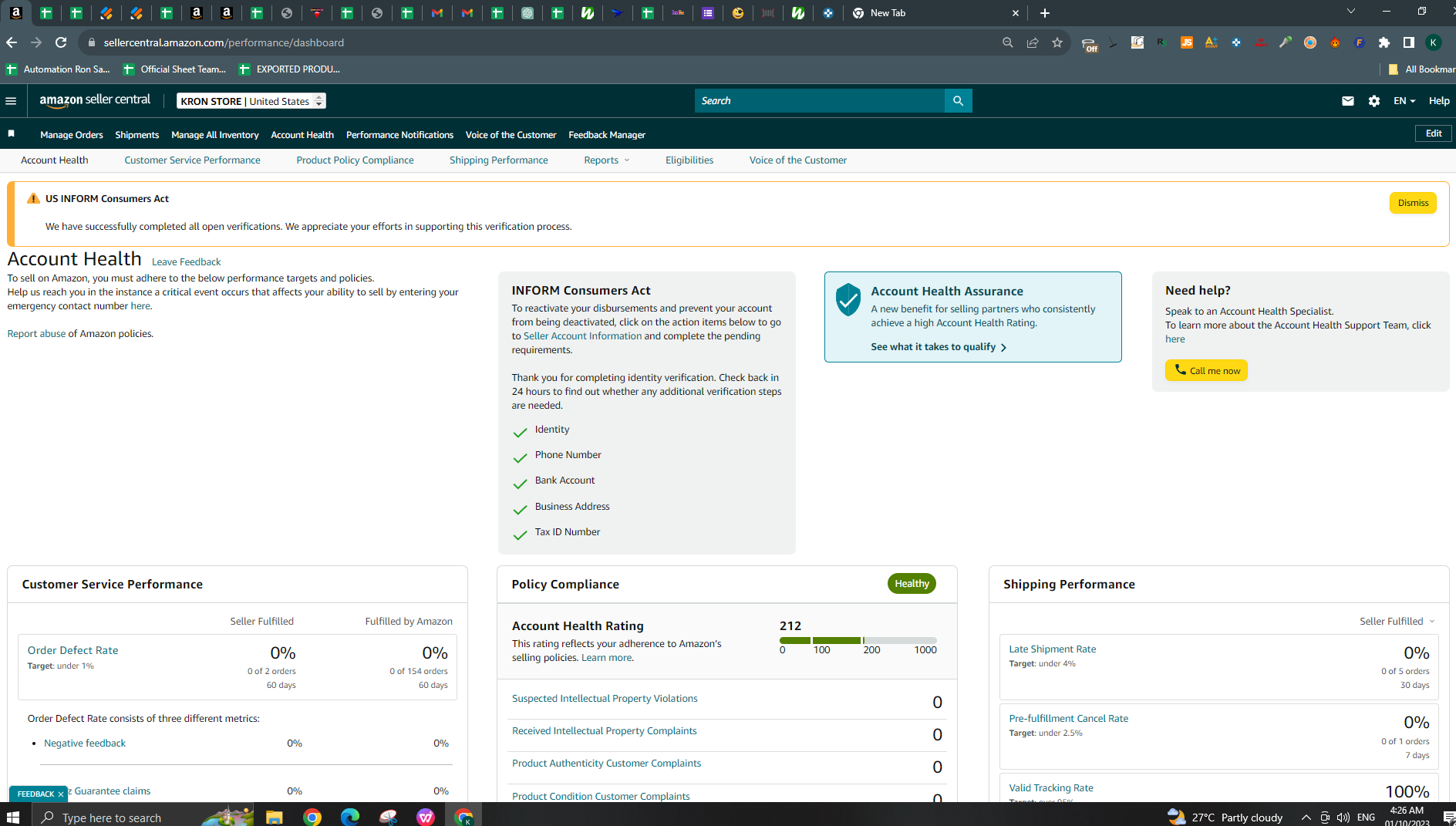This screenshot has width=1456, height=826.
Task: Open Negative feedback metric link
Action: 85,743
